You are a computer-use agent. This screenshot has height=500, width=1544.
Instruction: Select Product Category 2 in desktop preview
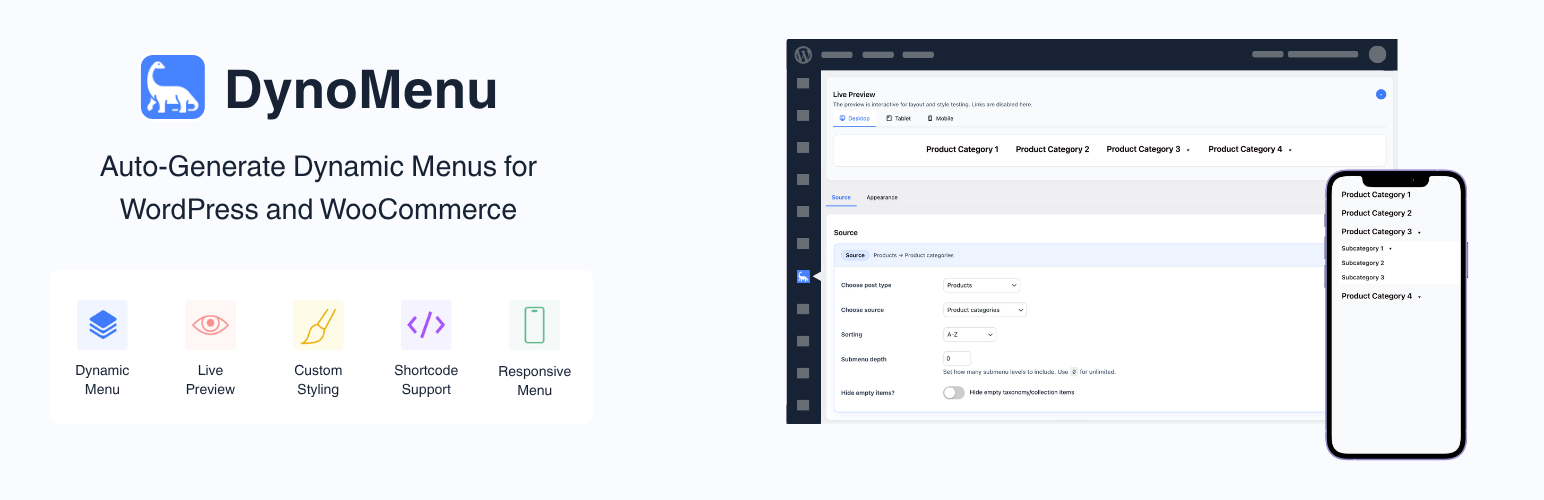click(x=1052, y=149)
